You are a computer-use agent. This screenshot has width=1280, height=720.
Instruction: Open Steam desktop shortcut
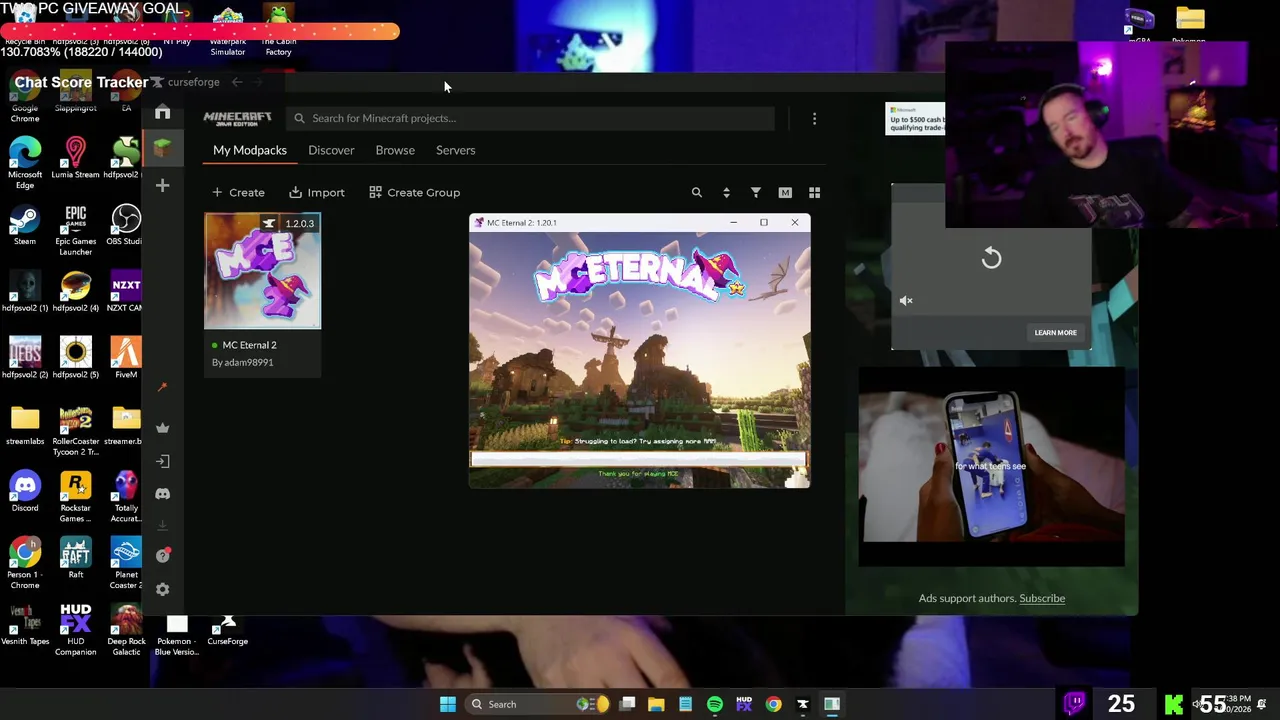(25, 225)
